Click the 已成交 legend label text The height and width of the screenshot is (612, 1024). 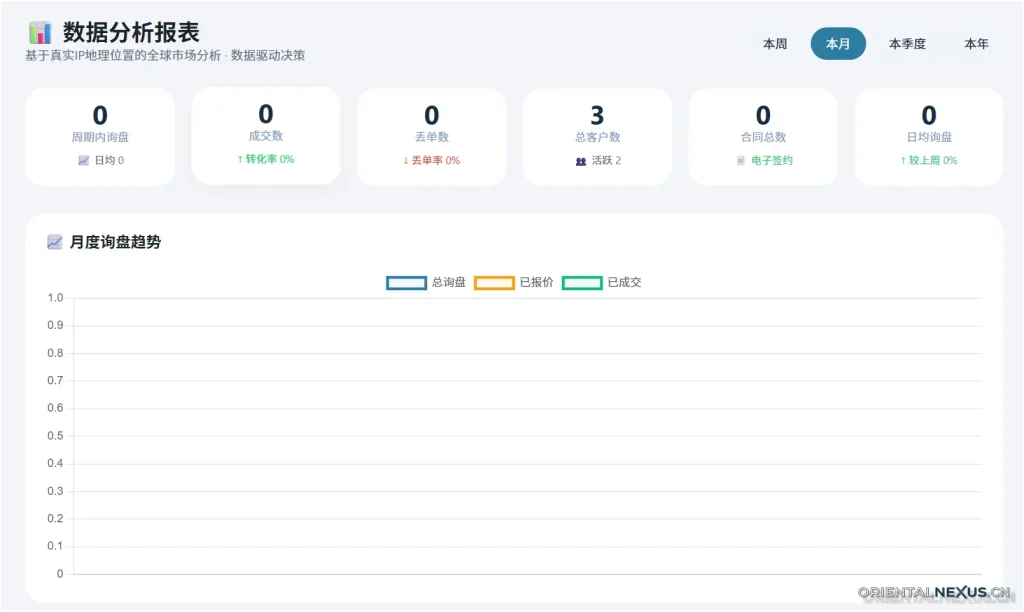point(624,283)
